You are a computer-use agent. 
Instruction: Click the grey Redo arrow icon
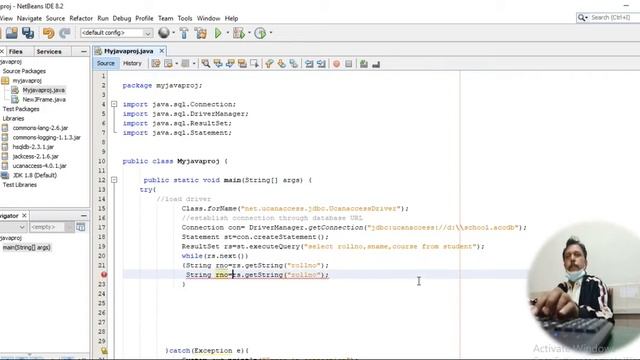(x=65, y=33)
